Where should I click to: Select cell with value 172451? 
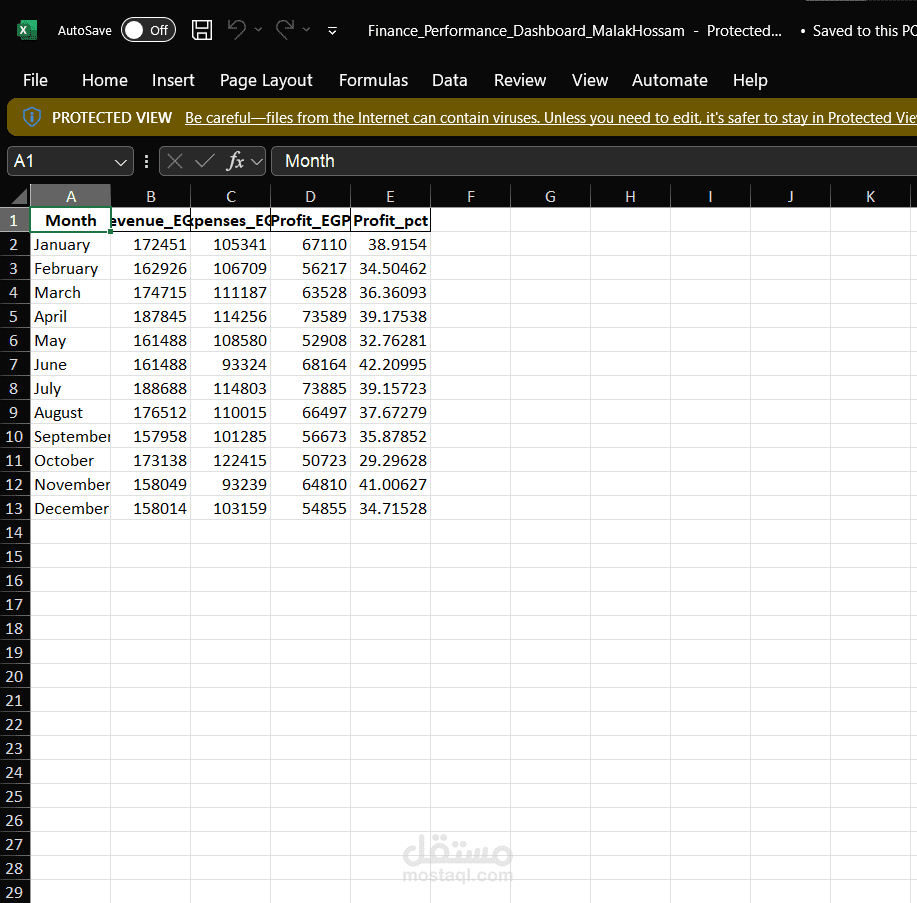point(151,244)
